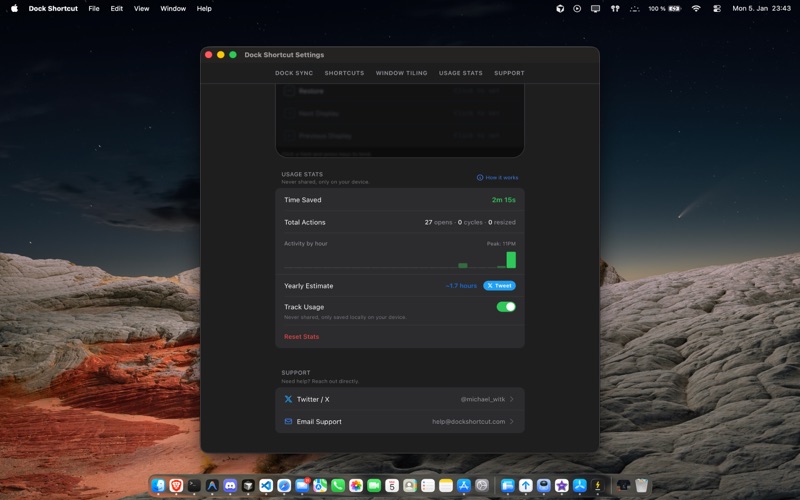Click the Twitter / X logo icon
The image size is (800, 500).
click(288, 399)
